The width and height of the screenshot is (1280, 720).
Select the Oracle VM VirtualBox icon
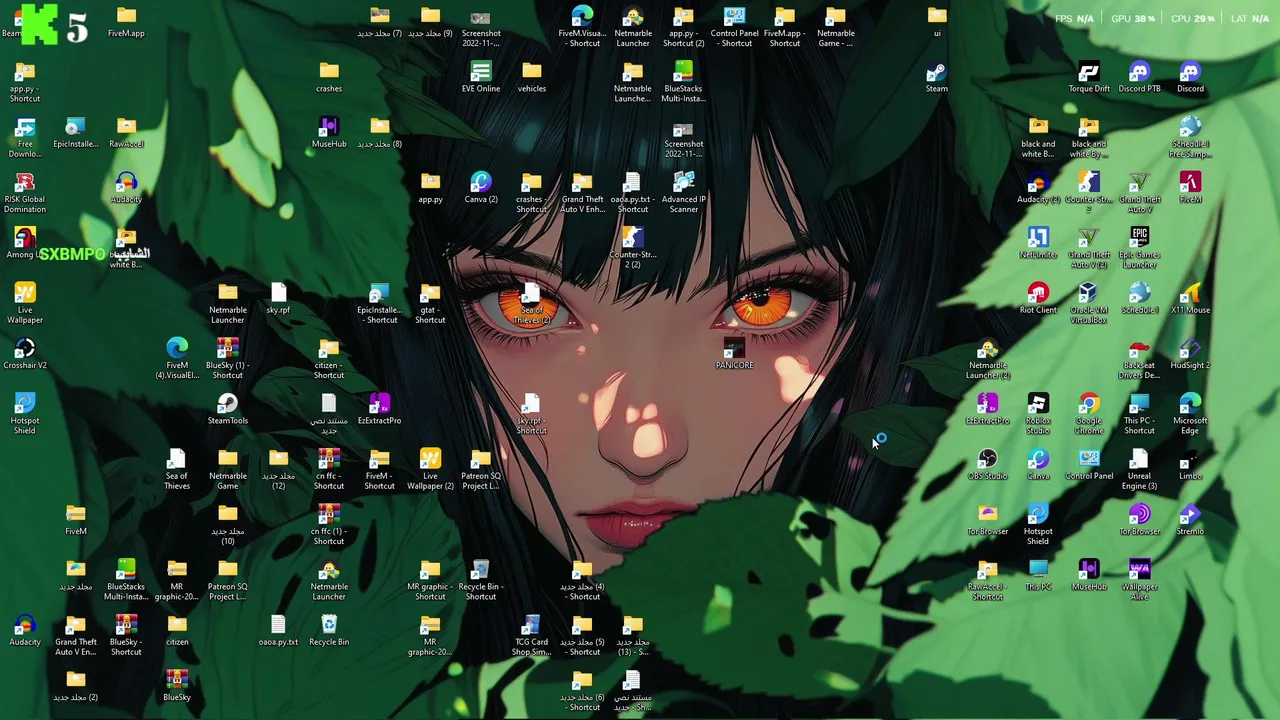point(1088,303)
